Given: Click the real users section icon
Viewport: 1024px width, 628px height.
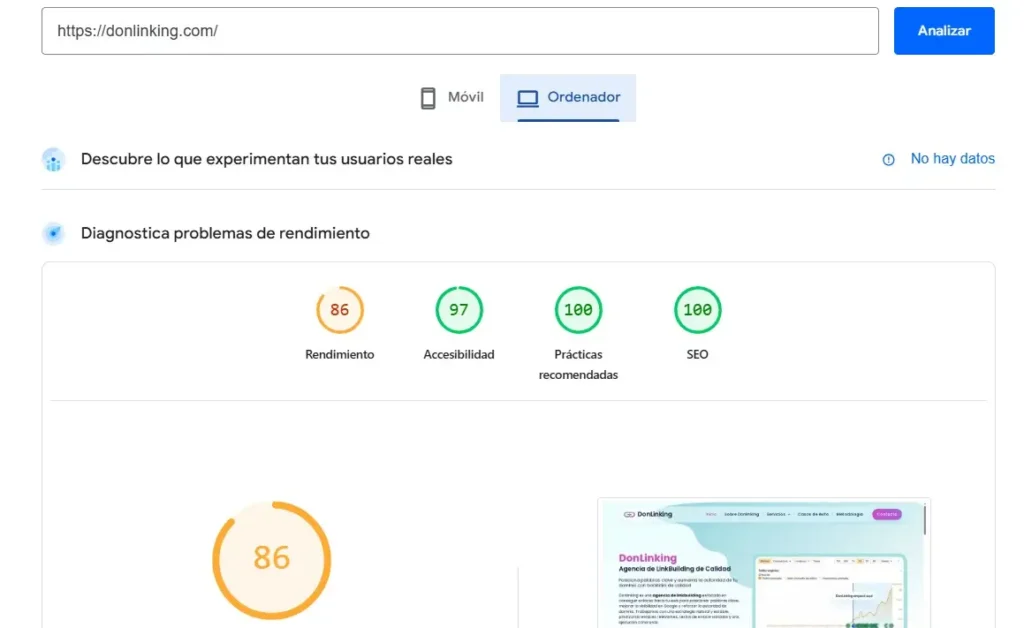Looking at the screenshot, I should pyautogui.click(x=54, y=159).
